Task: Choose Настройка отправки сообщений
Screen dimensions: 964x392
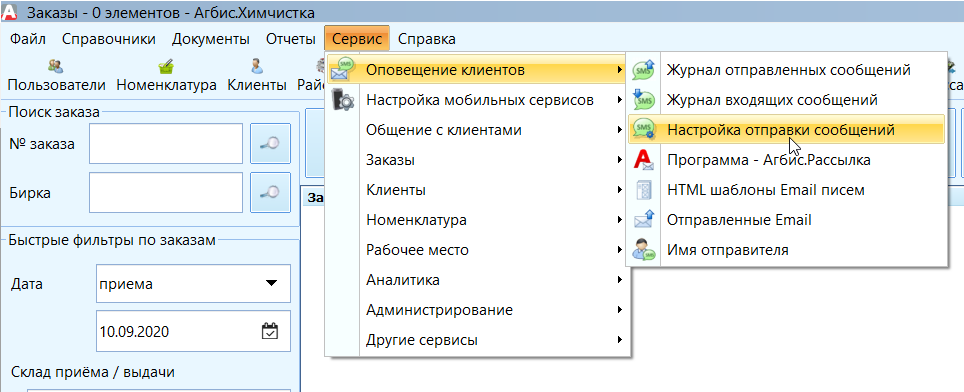Action: (x=786, y=130)
